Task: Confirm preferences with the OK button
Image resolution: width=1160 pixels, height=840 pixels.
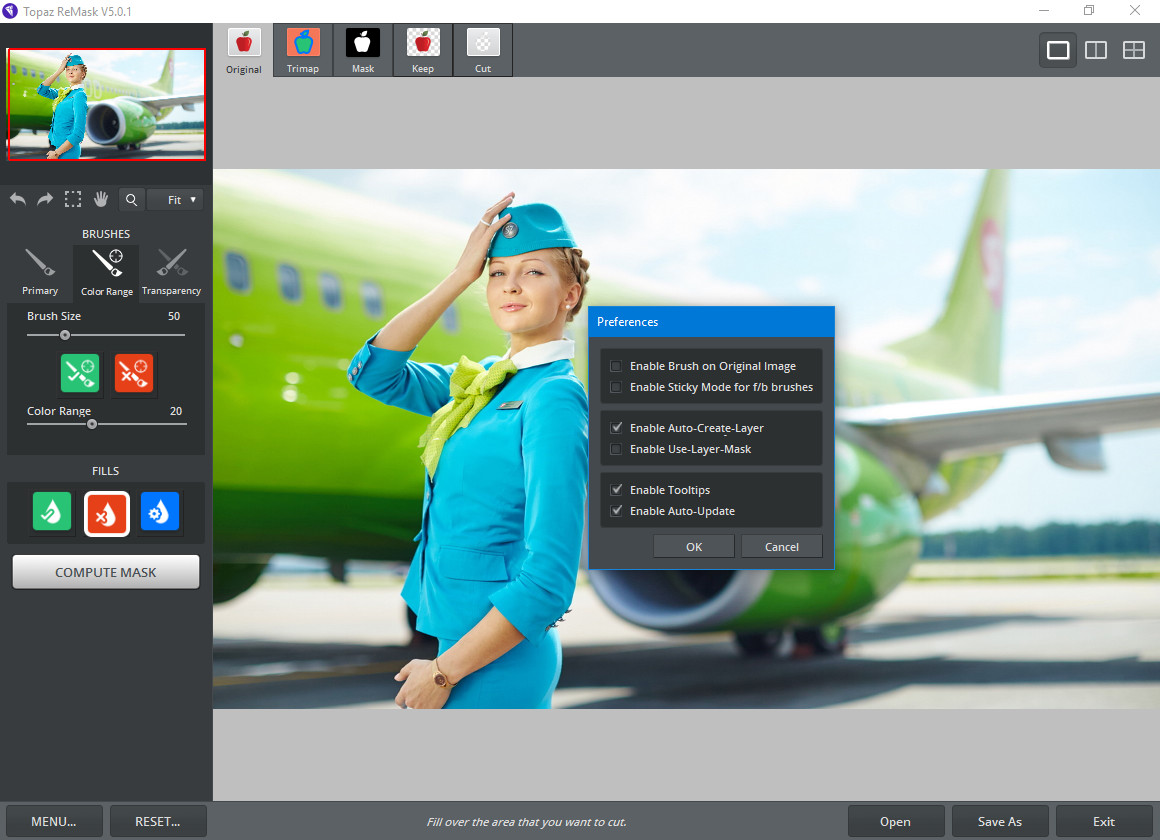Action: click(x=694, y=546)
